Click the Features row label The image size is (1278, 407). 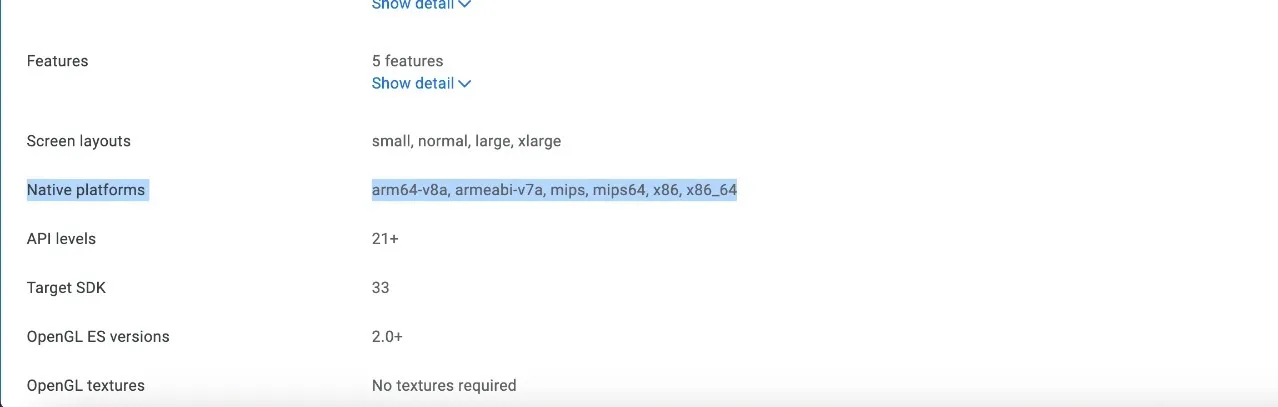tap(57, 61)
